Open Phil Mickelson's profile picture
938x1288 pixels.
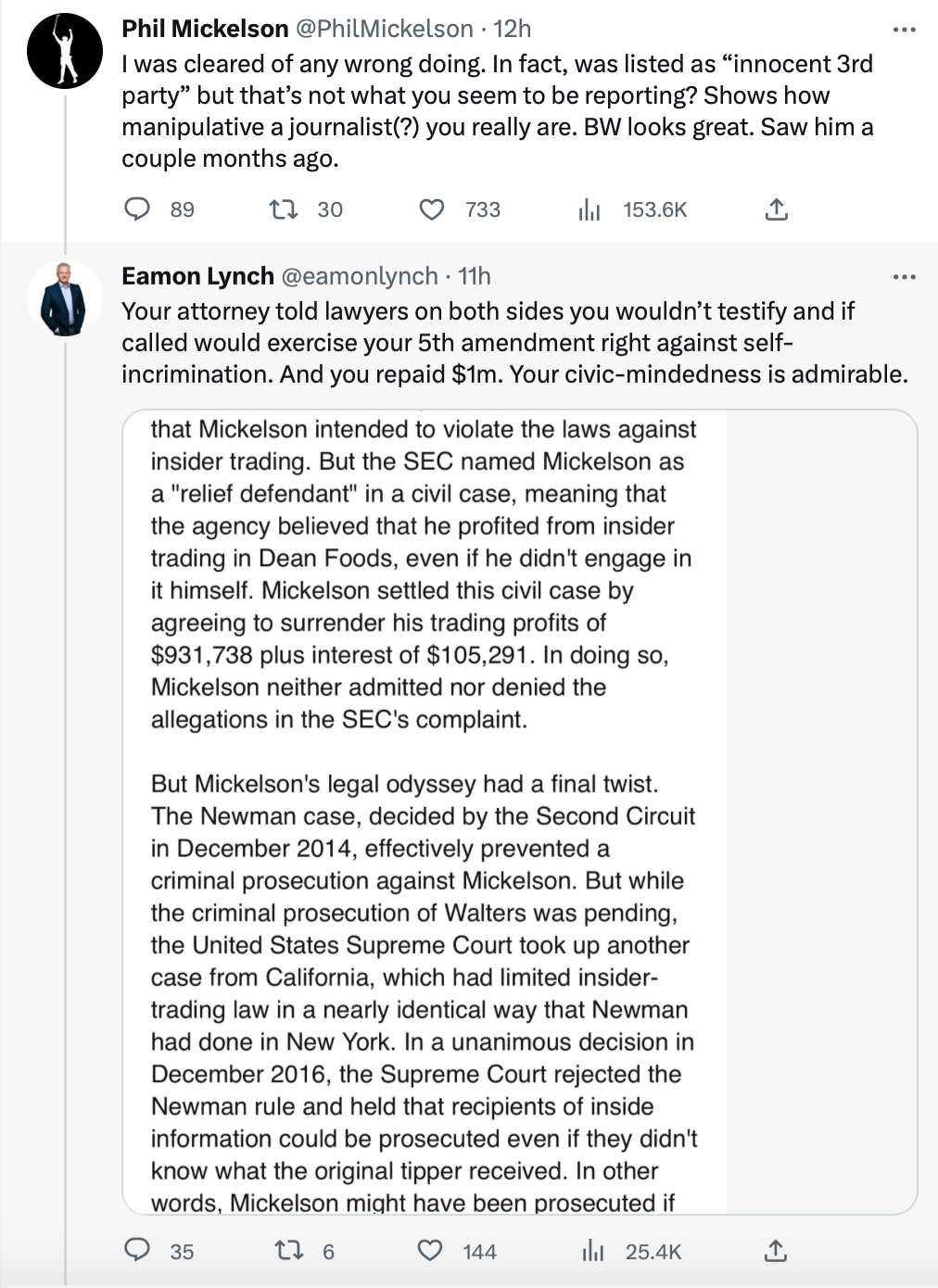pos(65,51)
